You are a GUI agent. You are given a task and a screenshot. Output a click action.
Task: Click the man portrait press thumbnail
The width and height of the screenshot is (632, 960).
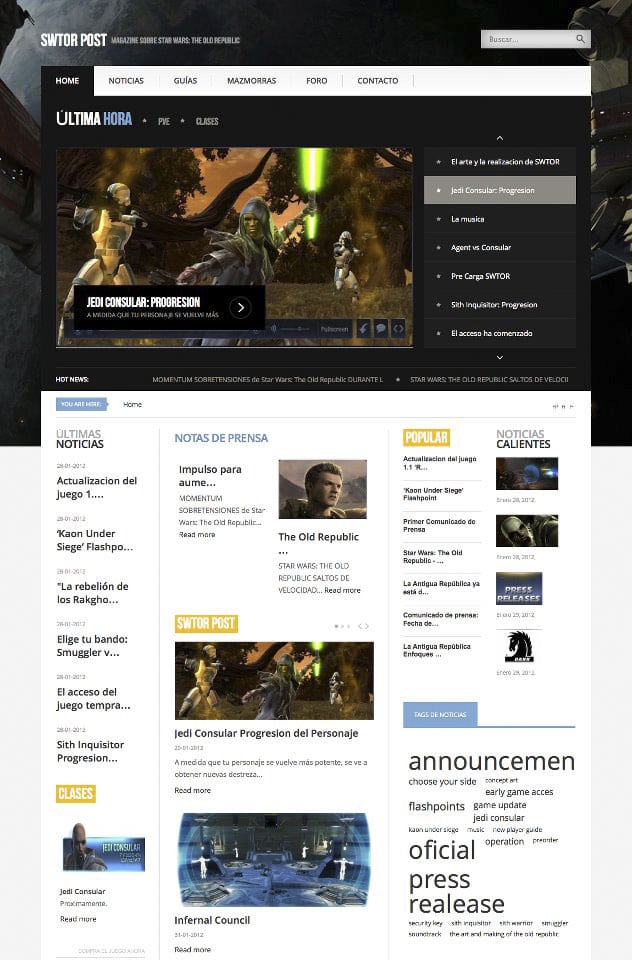pos(323,489)
